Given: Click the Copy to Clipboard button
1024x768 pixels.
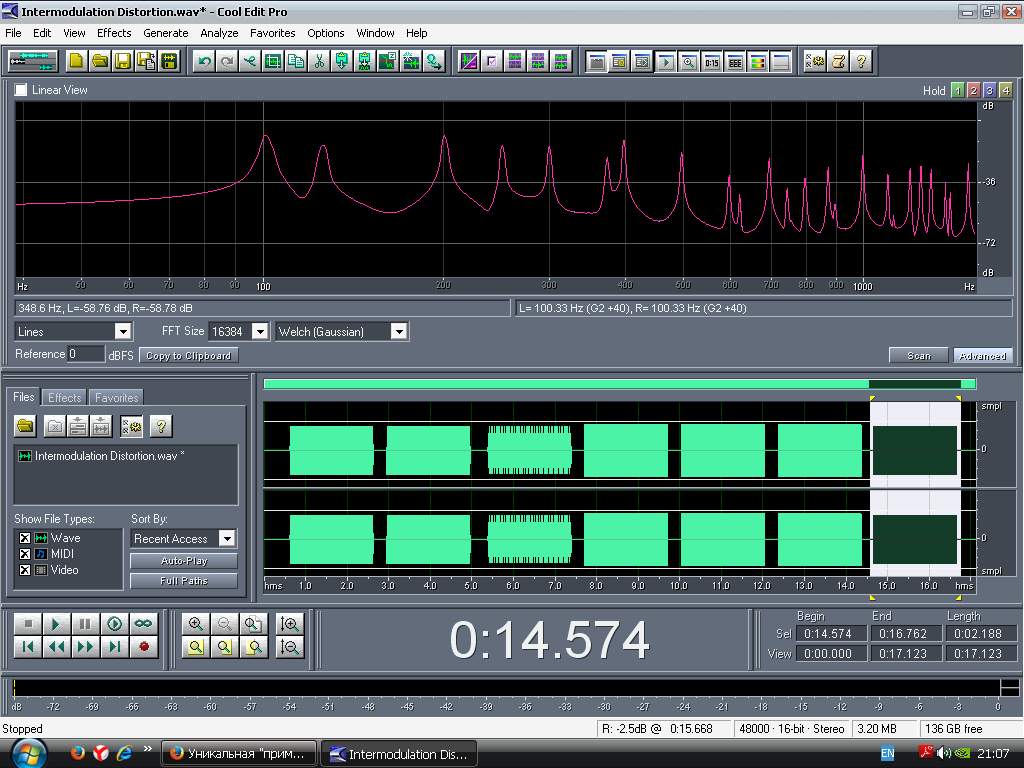Looking at the screenshot, I should [x=188, y=355].
